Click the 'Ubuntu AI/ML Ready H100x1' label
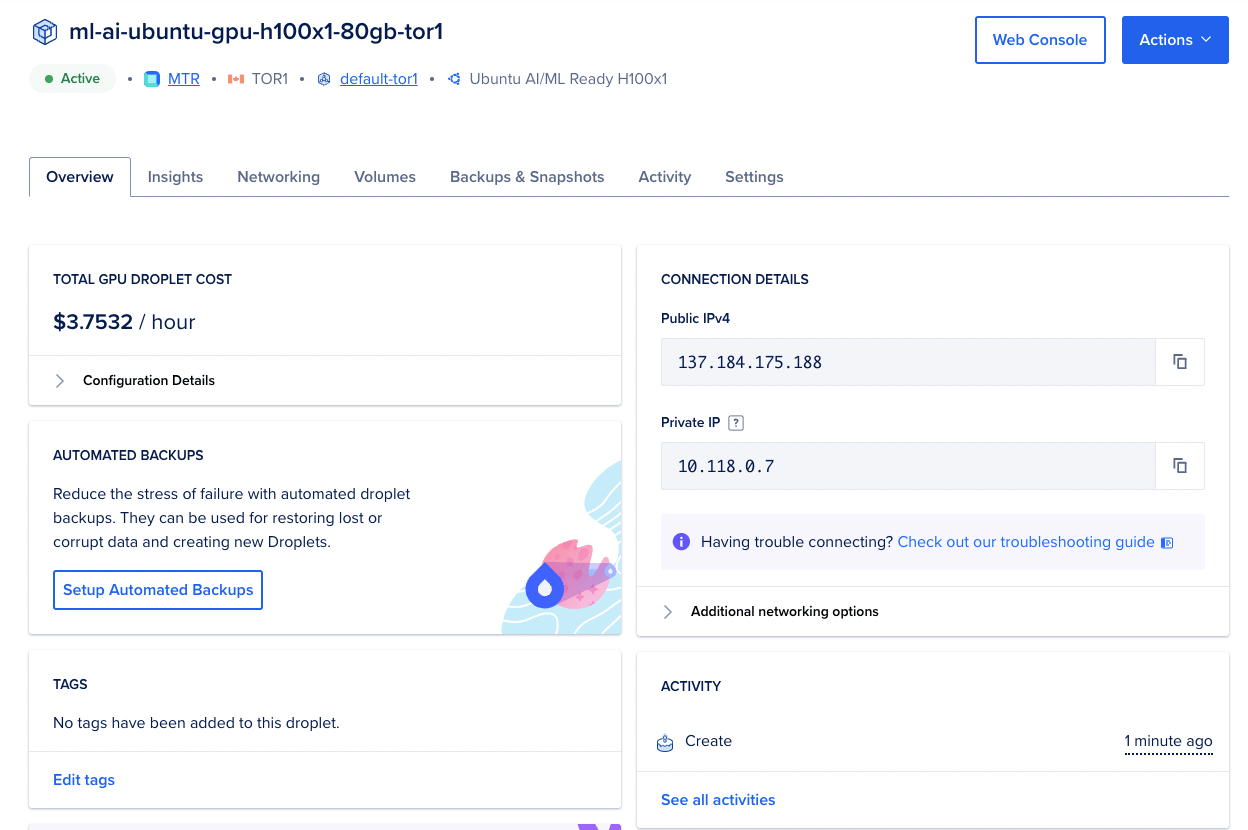 tap(568, 79)
